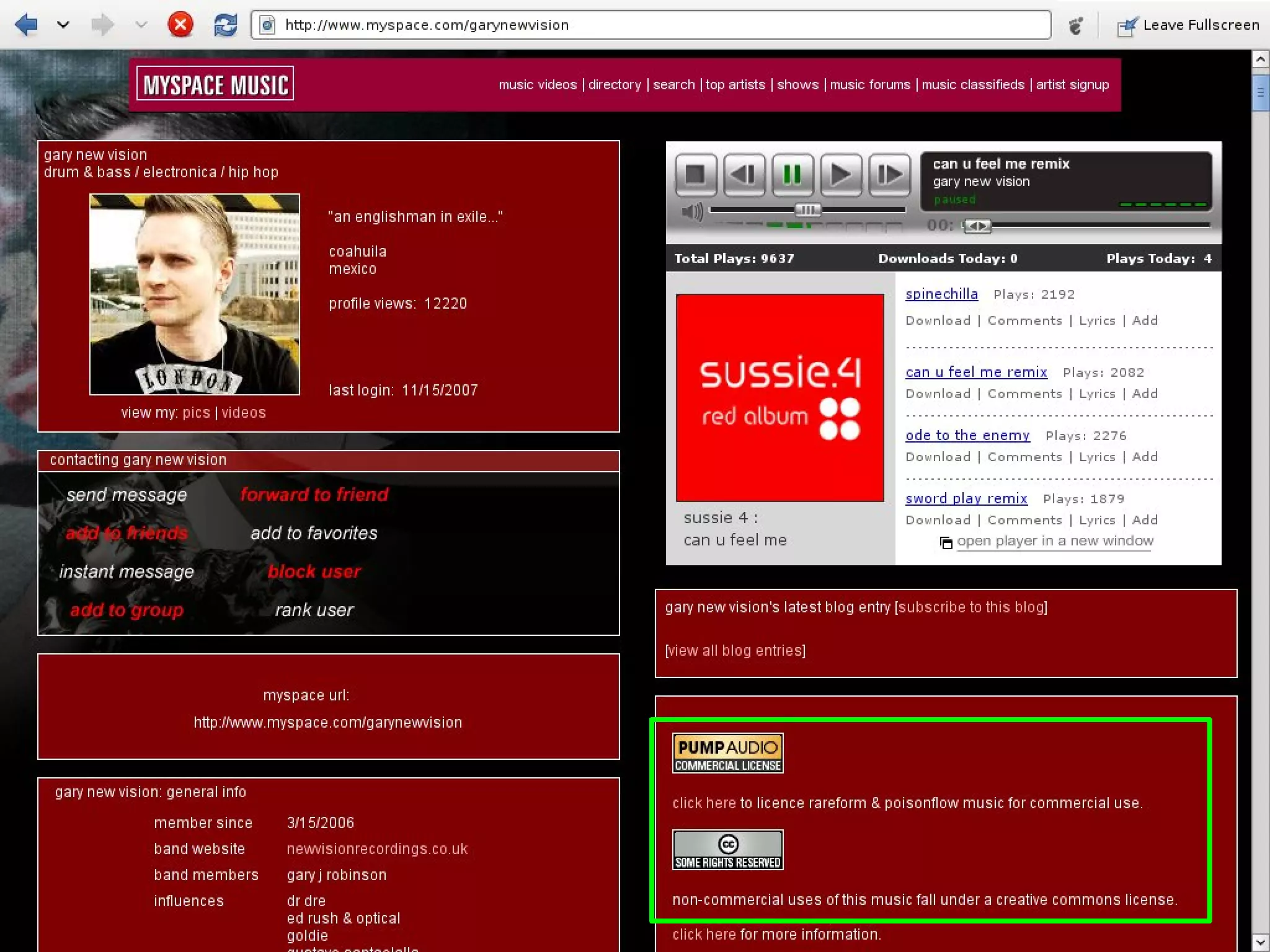Open the sussie.4 red album thumbnail

pyautogui.click(x=779, y=397)
